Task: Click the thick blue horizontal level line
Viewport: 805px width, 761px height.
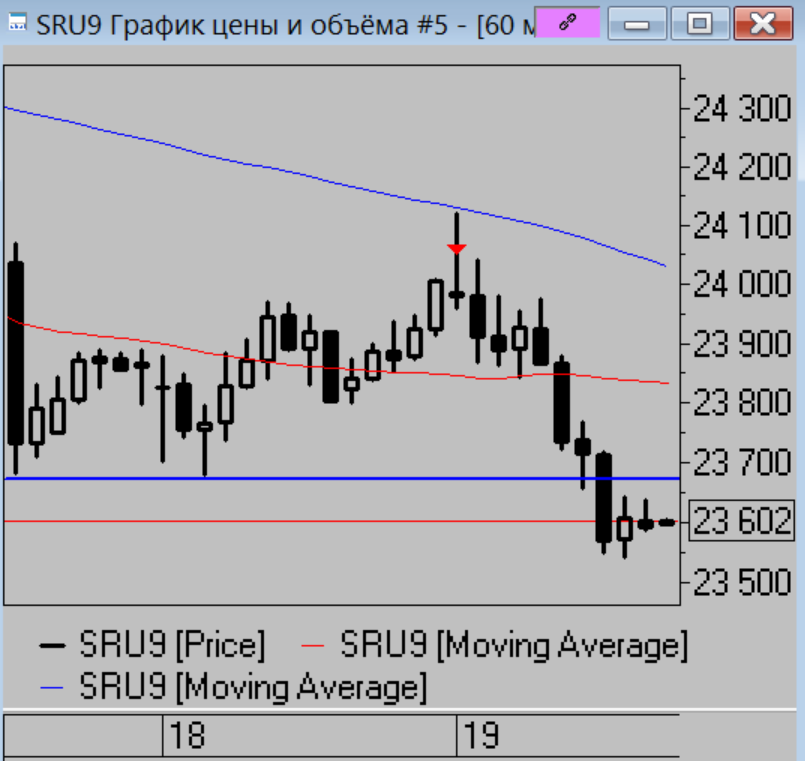Action: coord(300,479)
